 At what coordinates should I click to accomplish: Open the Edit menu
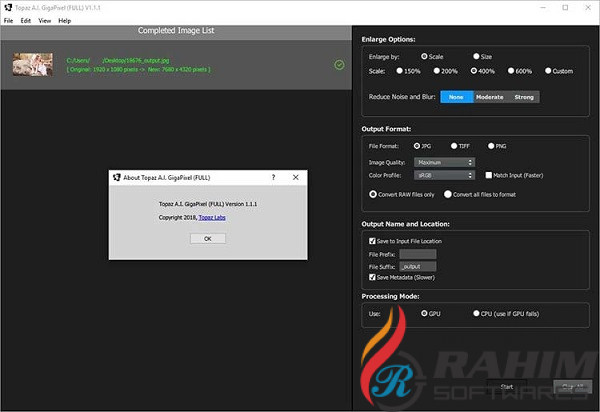(x=26, y=21)
